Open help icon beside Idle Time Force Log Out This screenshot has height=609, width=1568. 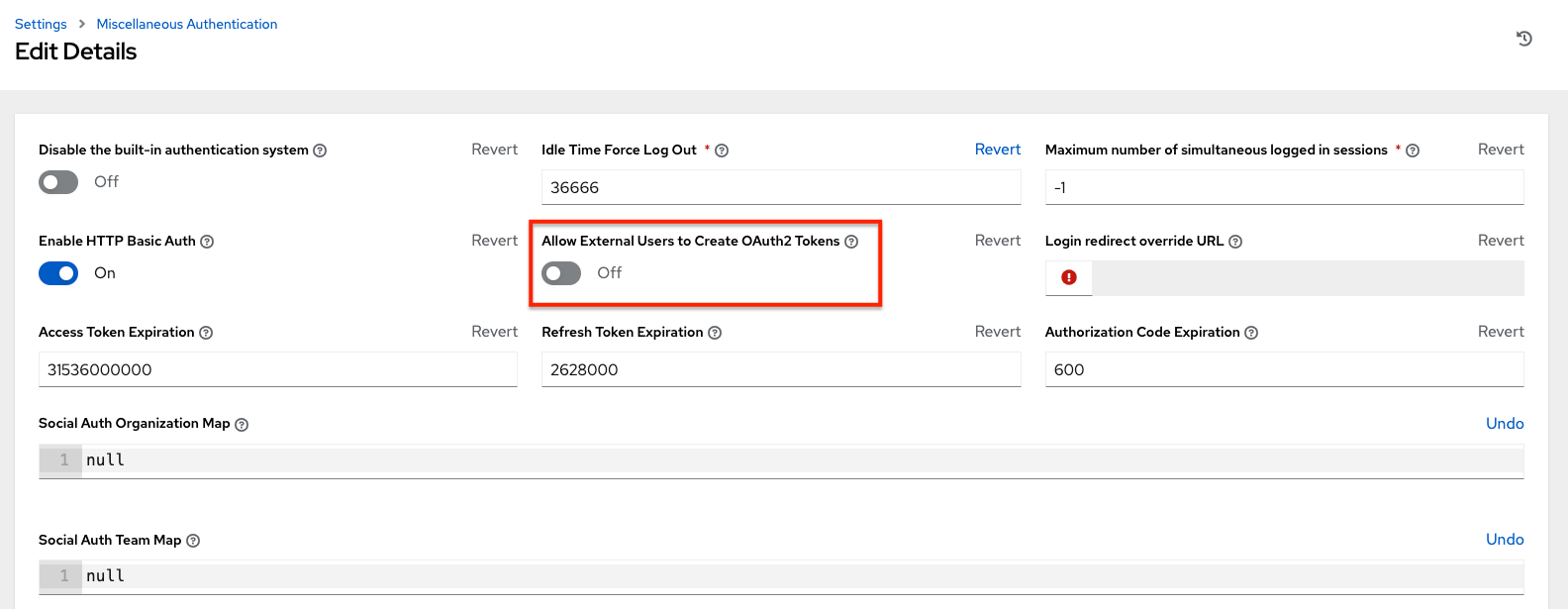point(722,151)
